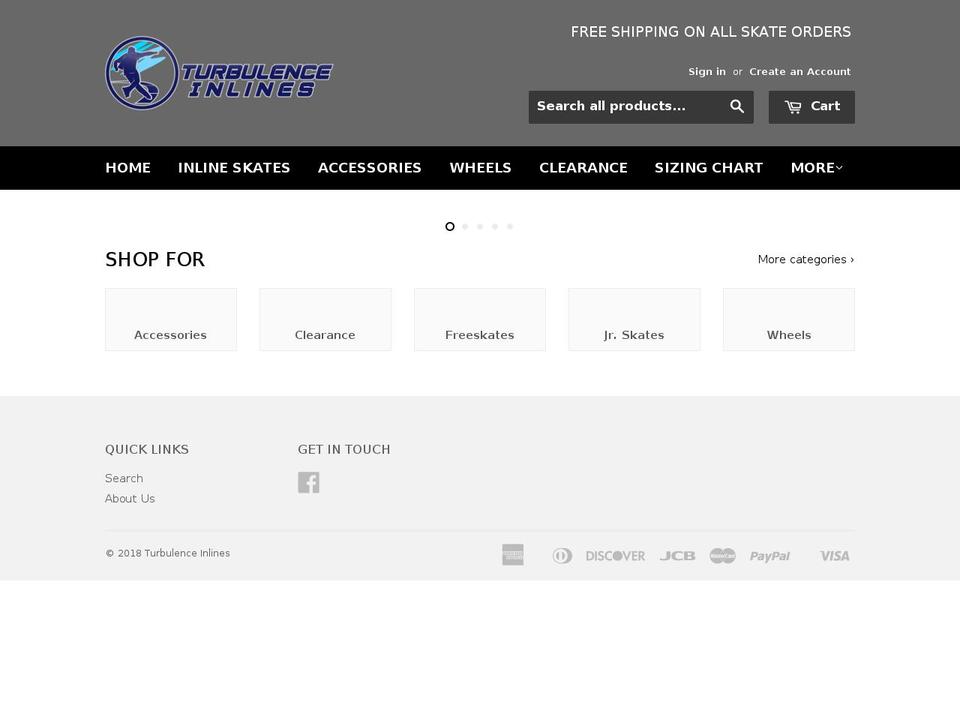Viewport: 960px width, 720px height.
Task: Open the Freeskates category card
Action: coord(480,320)
